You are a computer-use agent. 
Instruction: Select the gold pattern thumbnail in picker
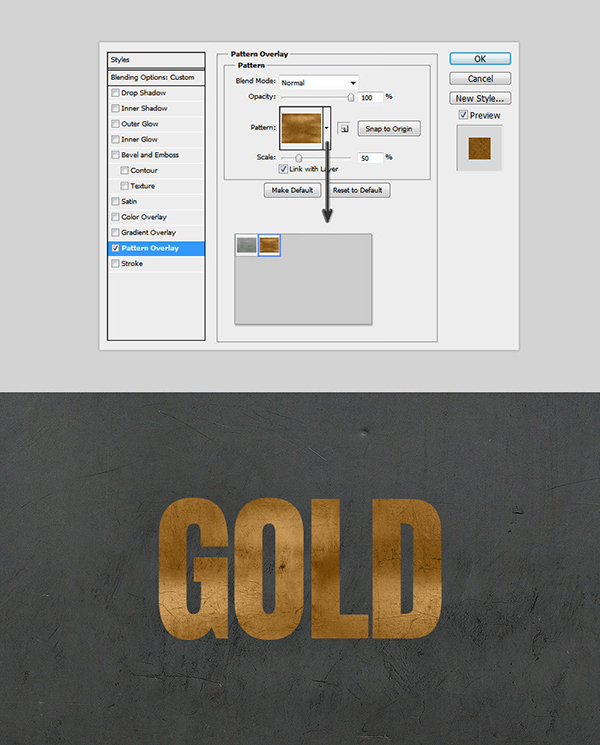[269, 245]
